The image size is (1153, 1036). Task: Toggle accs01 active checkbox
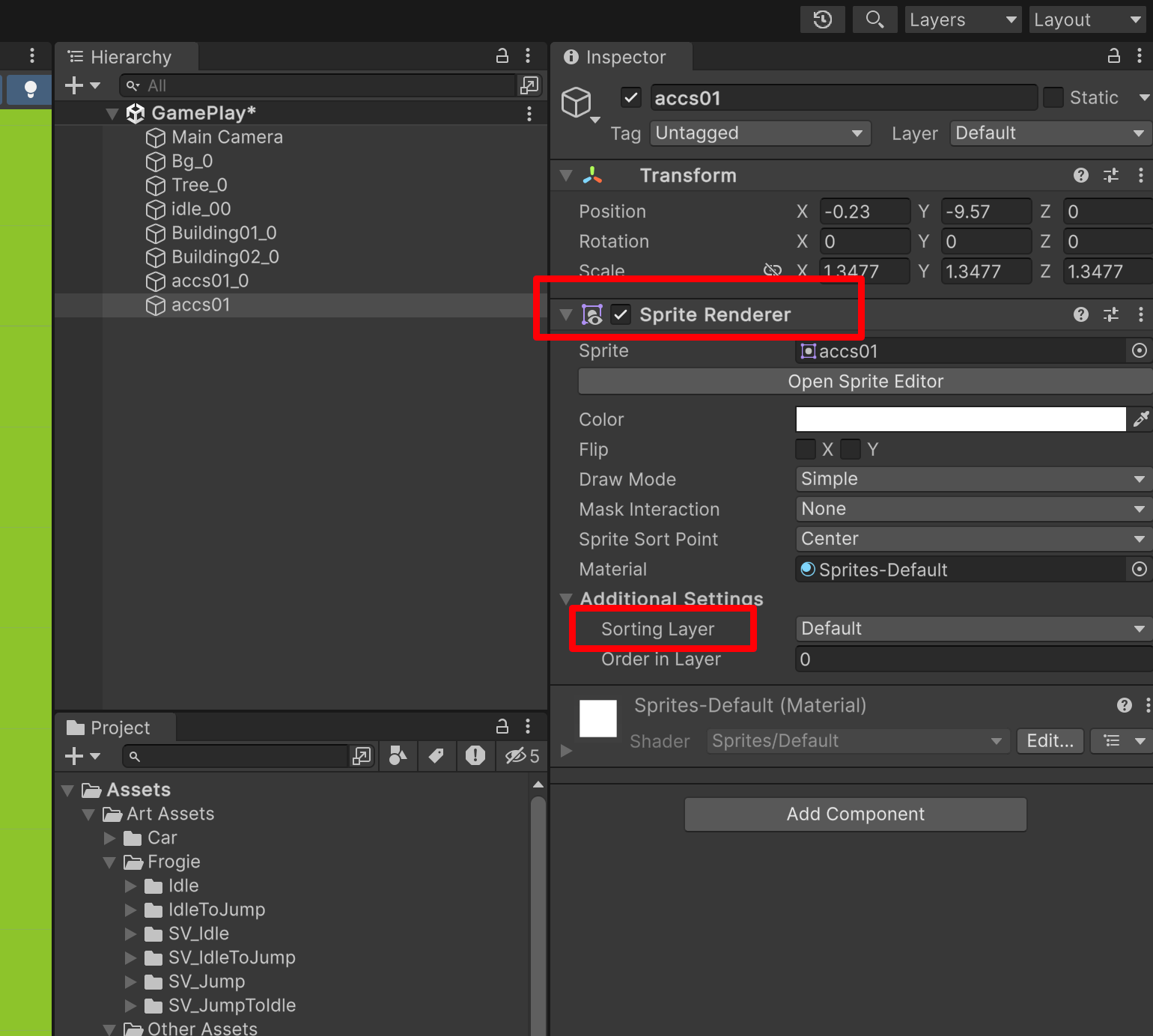click(631, 97)
